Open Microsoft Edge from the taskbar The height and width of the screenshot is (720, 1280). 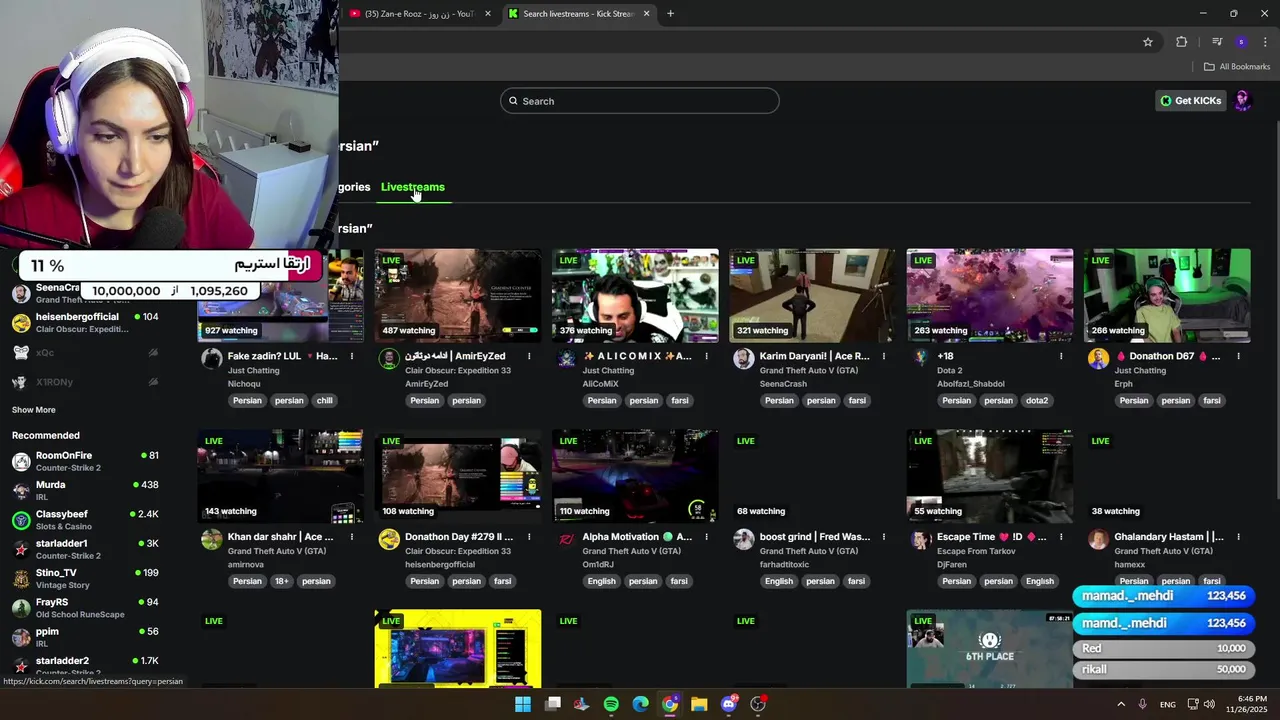(640, 704)
